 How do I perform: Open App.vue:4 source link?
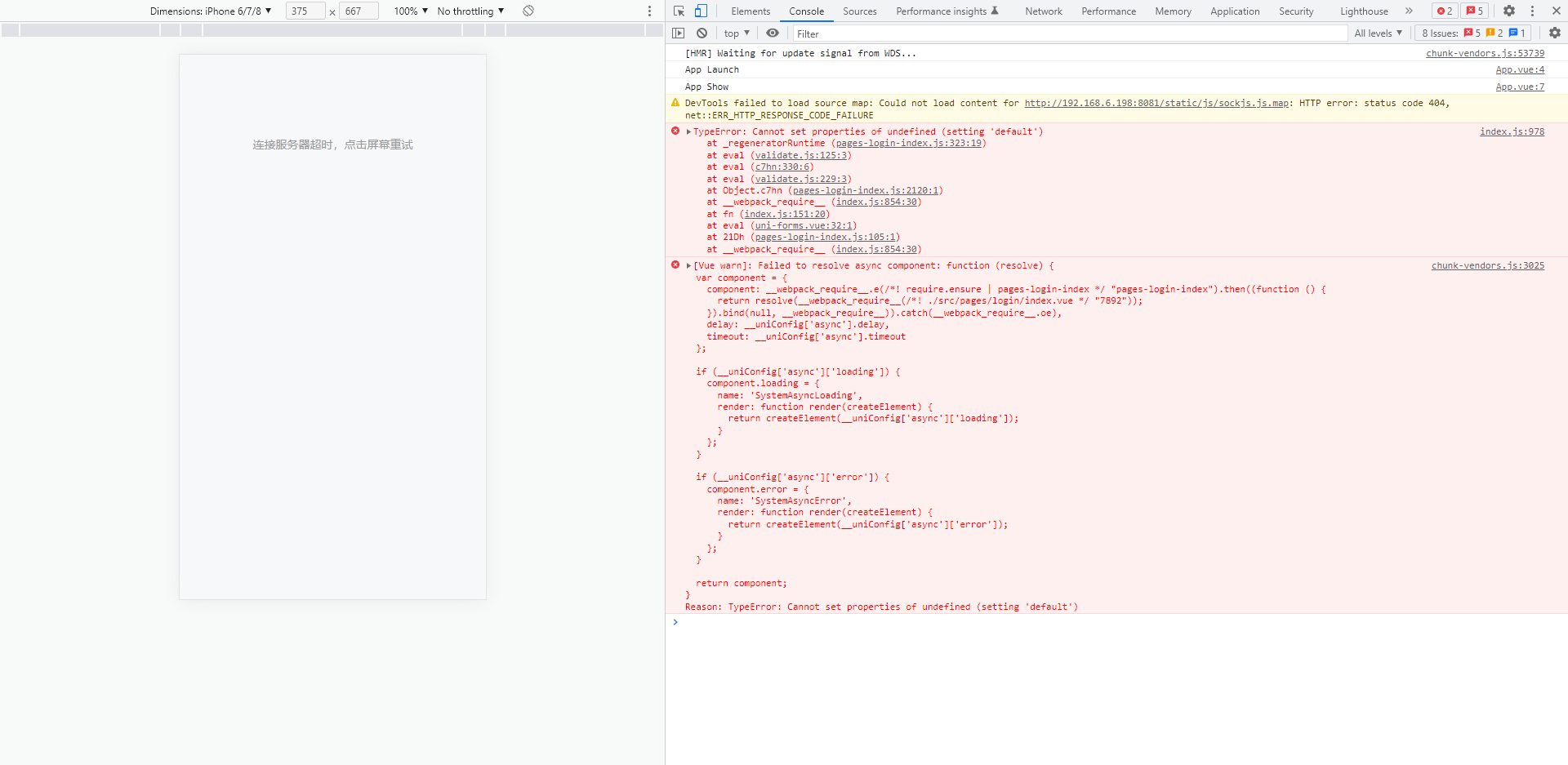click(1520, 69)
